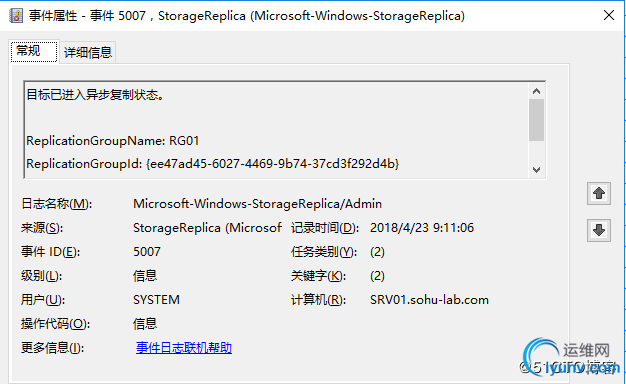Go to the previous event with up arrow button

pyautogui.click(x=598, y=194)
